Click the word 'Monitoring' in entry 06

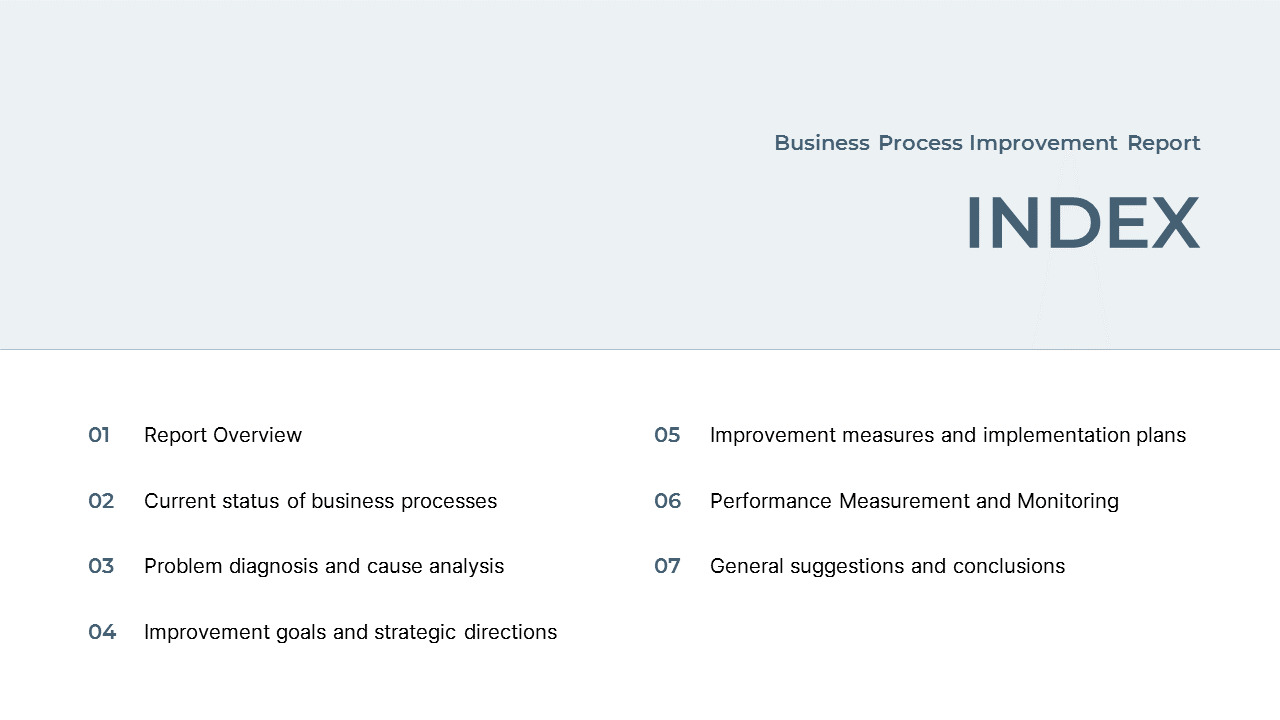1067,501
